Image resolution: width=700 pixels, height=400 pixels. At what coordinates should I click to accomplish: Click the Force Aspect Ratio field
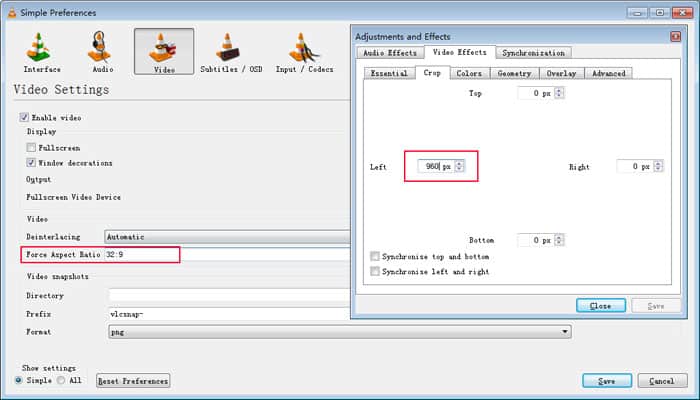coord(227,254)
